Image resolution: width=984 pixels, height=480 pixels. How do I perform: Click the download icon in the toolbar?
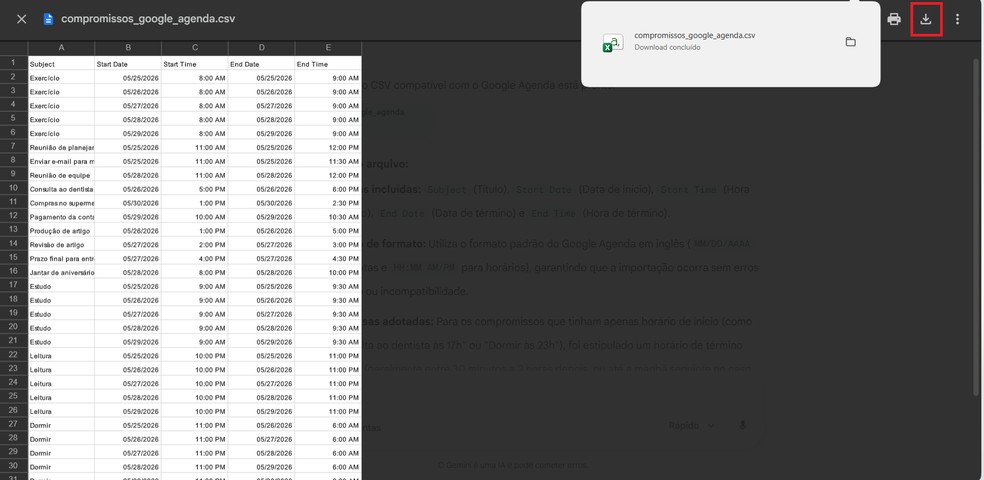point(926,19)
